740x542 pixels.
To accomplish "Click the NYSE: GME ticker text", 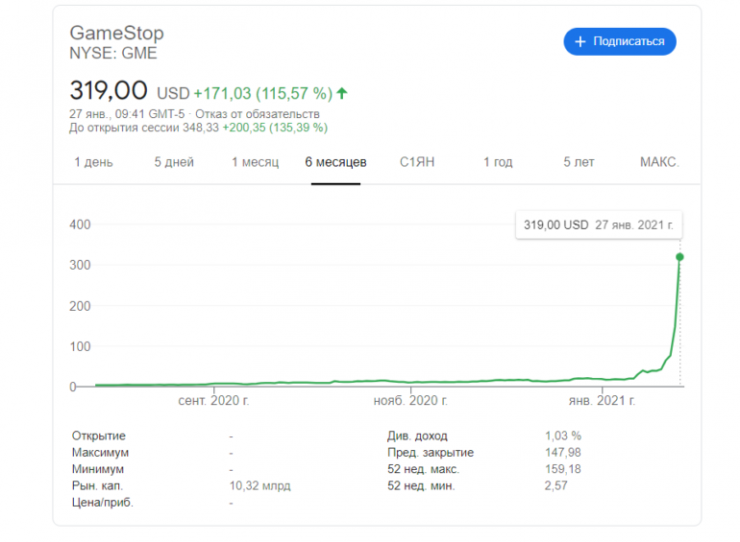I will click(113, 53).
